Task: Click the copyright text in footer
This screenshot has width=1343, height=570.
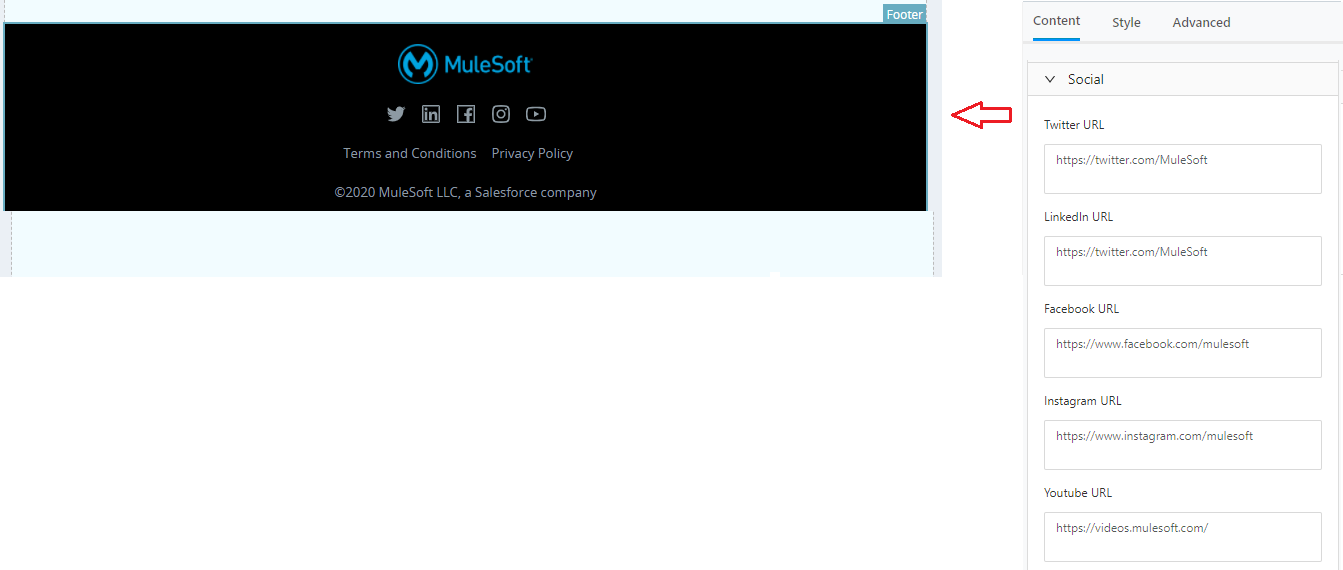Action: [466, 192]
